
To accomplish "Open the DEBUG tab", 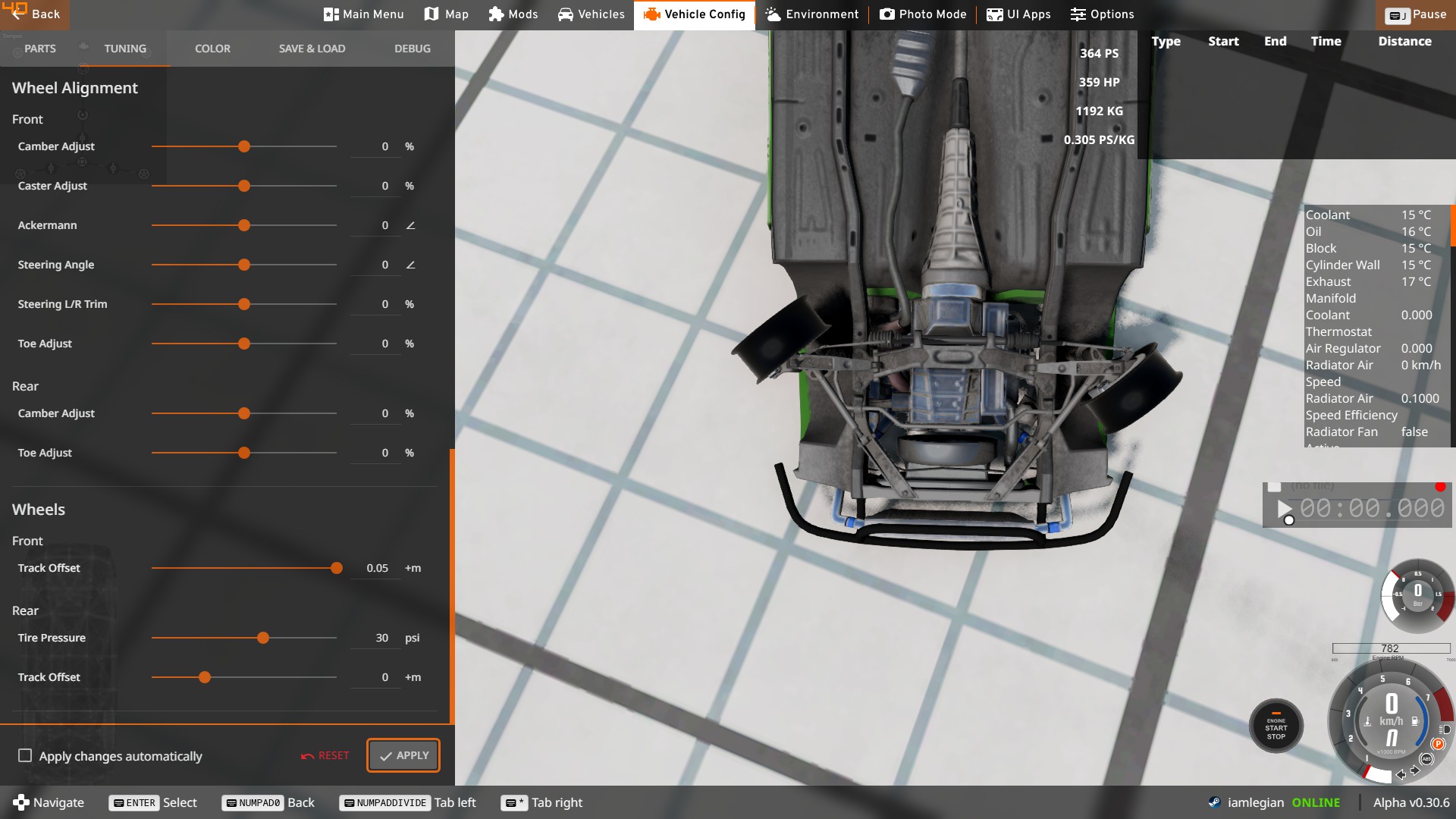I will click(x=412, y=49).
